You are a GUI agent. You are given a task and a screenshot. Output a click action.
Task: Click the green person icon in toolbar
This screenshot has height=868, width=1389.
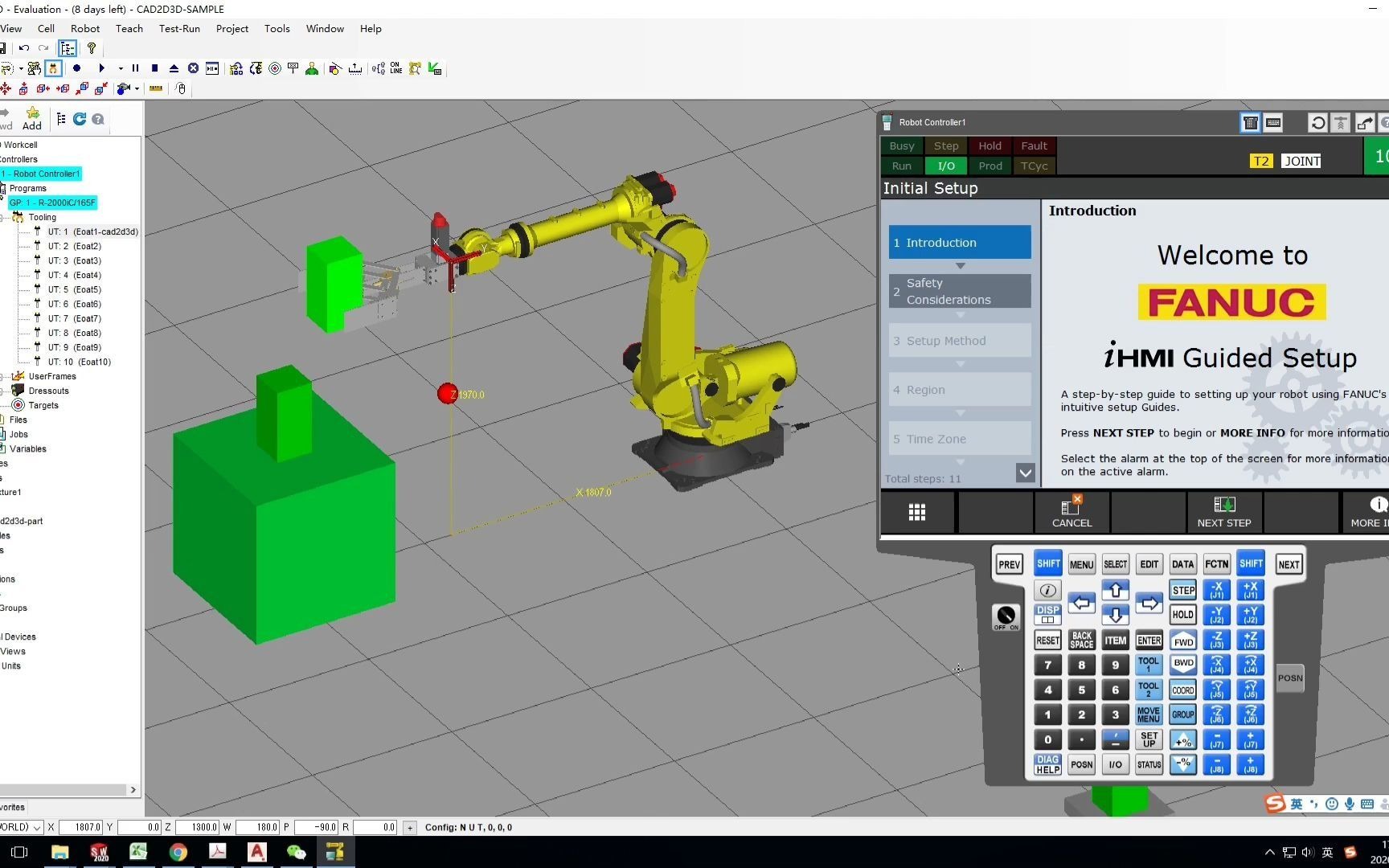[x=312, y=68]
